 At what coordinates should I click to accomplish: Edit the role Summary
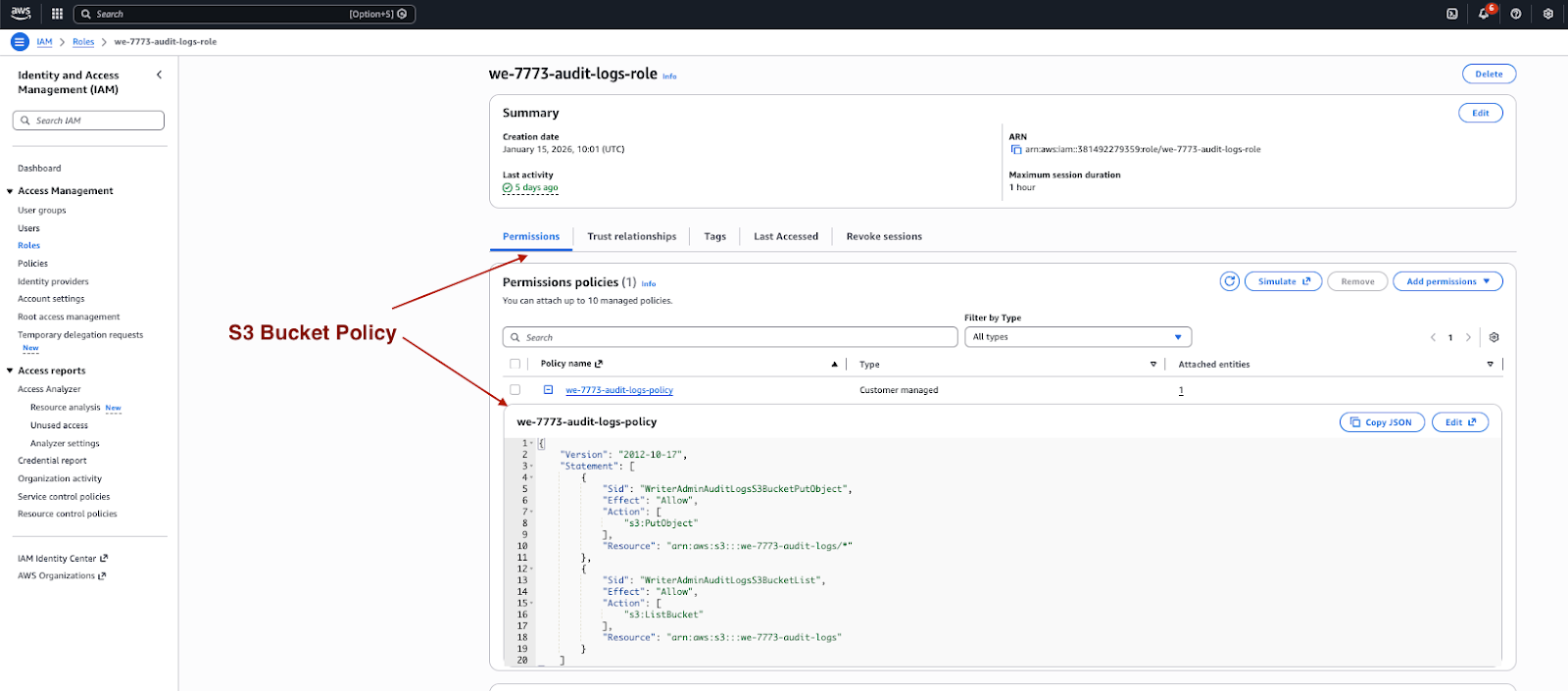click(x=1480, y=113)
